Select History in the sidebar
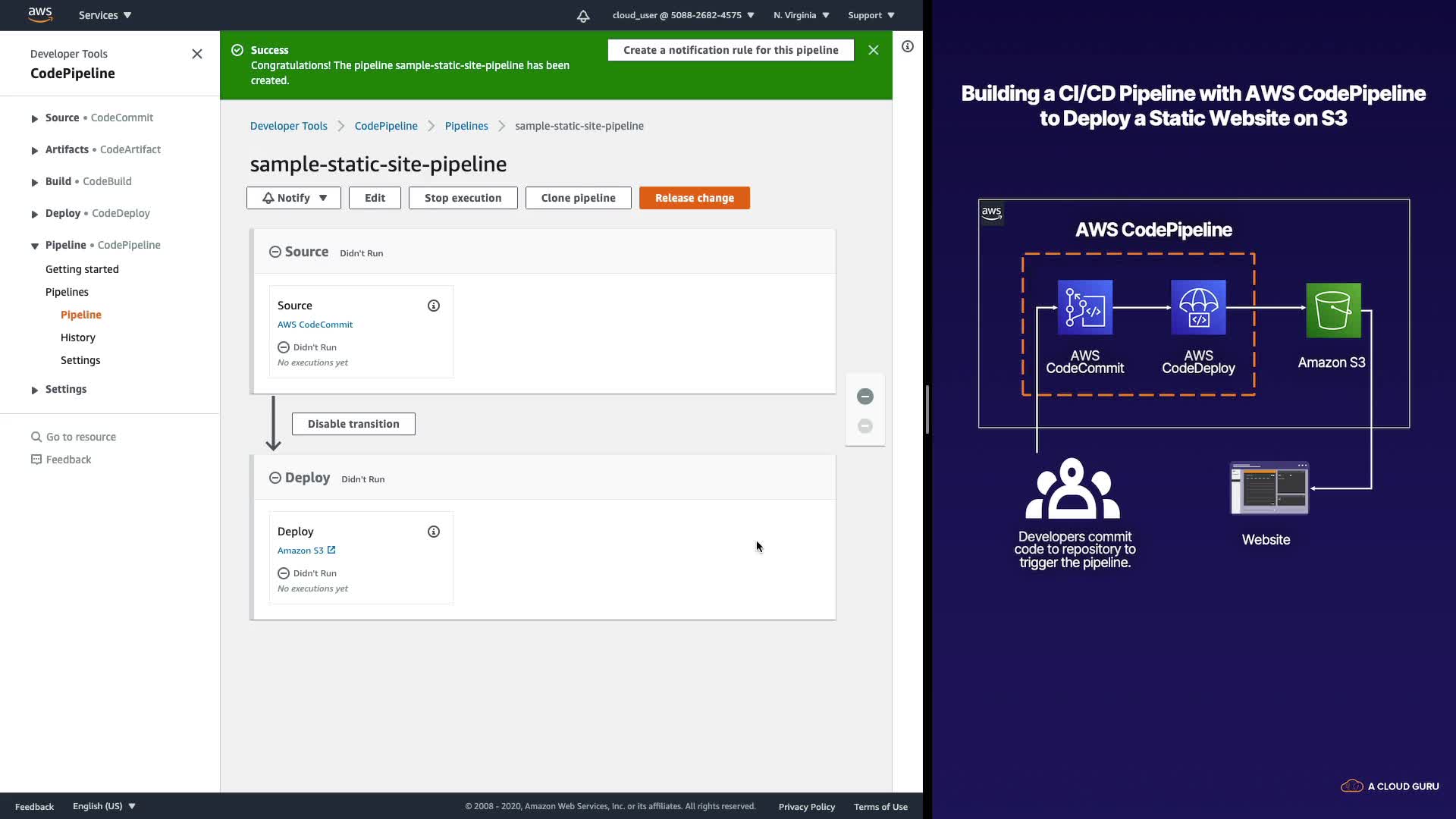 tap(78, 337)
